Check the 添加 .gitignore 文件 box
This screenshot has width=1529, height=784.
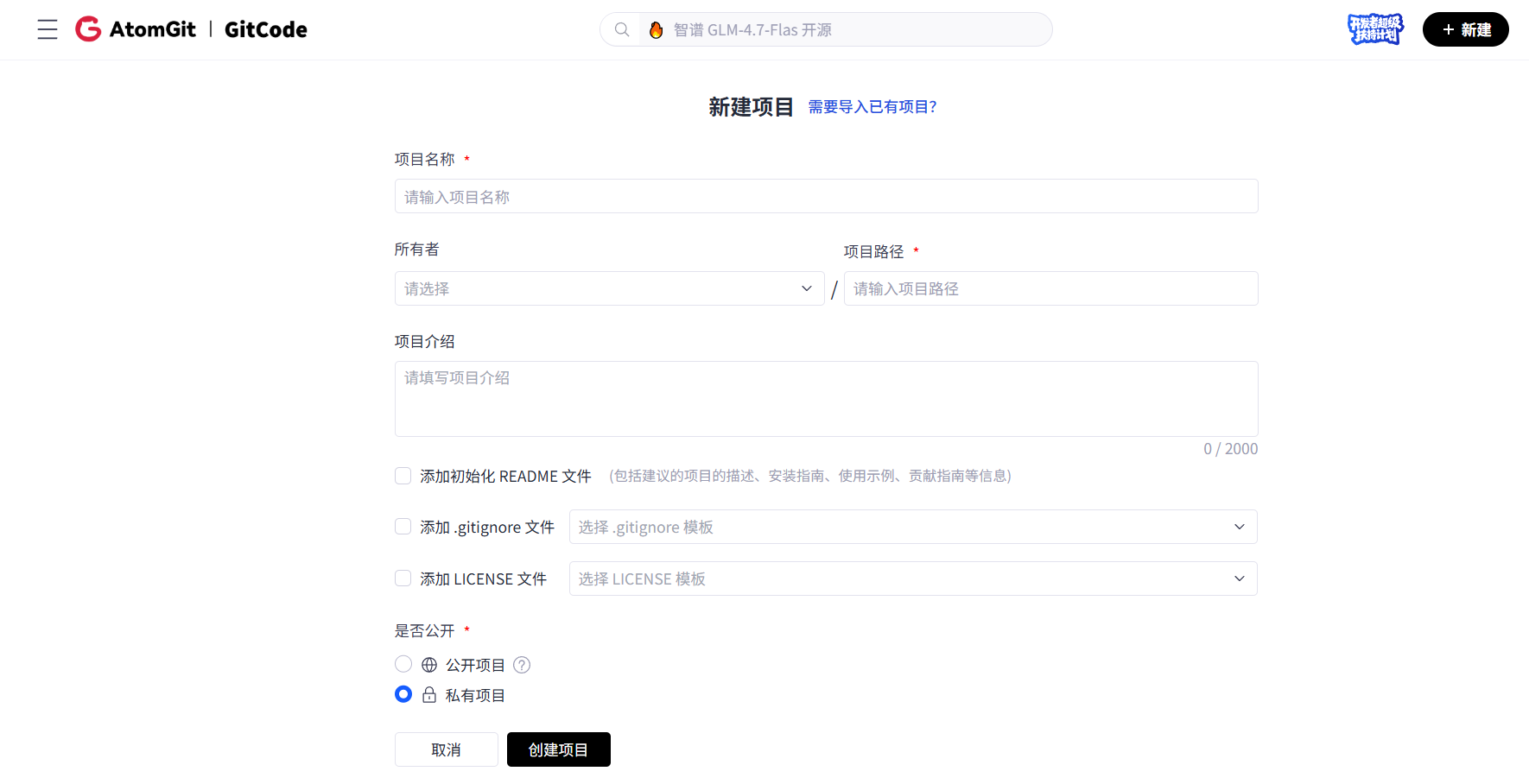[403, 527]
